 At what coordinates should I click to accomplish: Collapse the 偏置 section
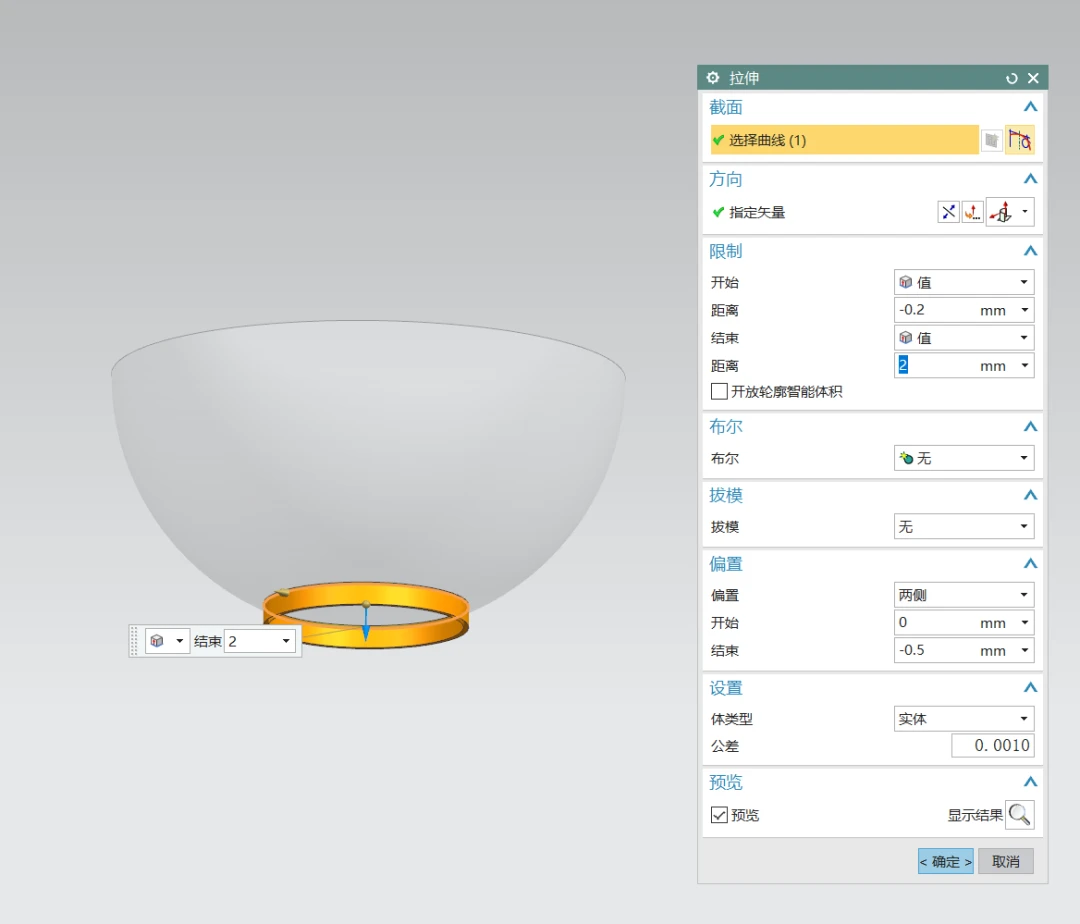coord(1030,564)
